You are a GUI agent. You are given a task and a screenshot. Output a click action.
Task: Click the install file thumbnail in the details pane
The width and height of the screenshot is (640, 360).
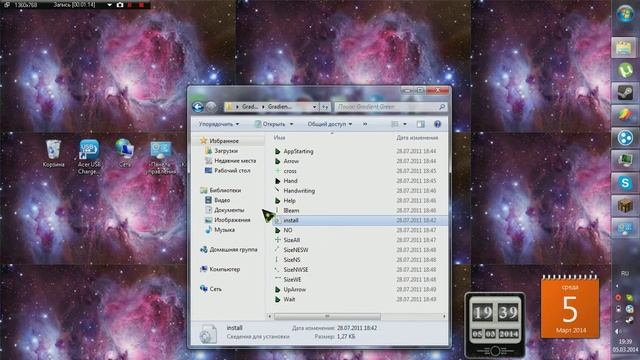(208, 333)
